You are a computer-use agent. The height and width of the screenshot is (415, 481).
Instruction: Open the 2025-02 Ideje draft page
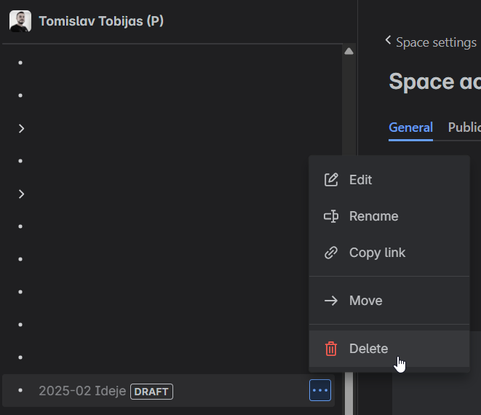[x=82, y=391]
